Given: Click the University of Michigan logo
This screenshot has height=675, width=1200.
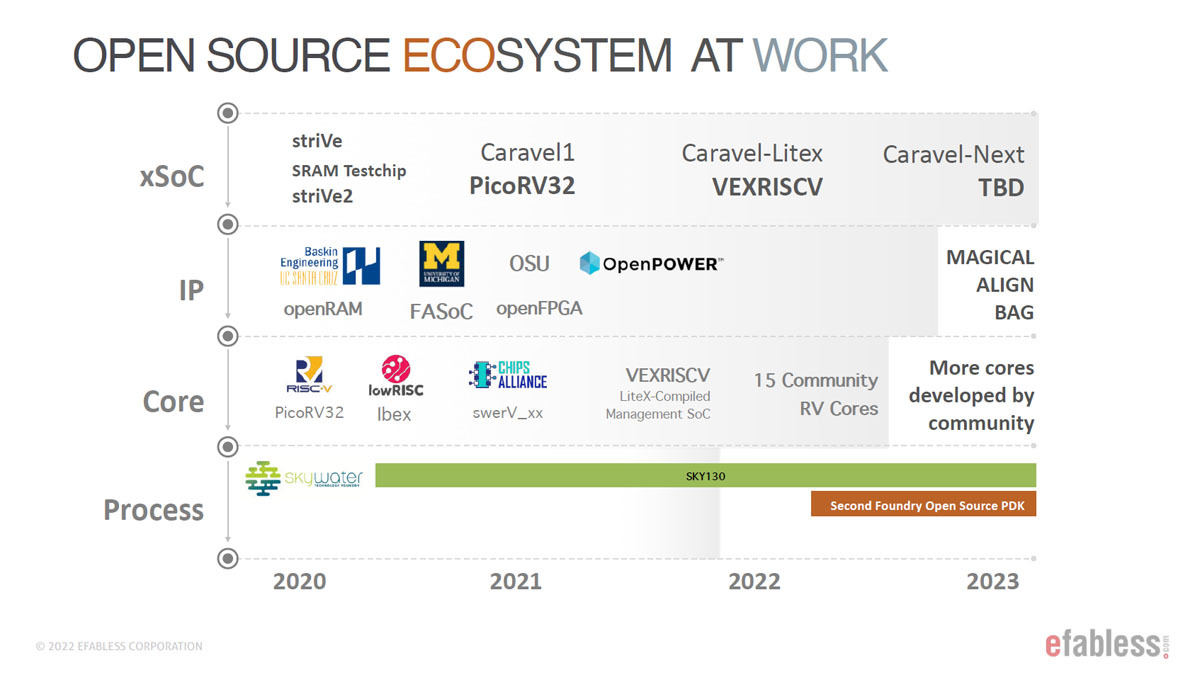Looking at the screenshot, I should coord(441,264).
